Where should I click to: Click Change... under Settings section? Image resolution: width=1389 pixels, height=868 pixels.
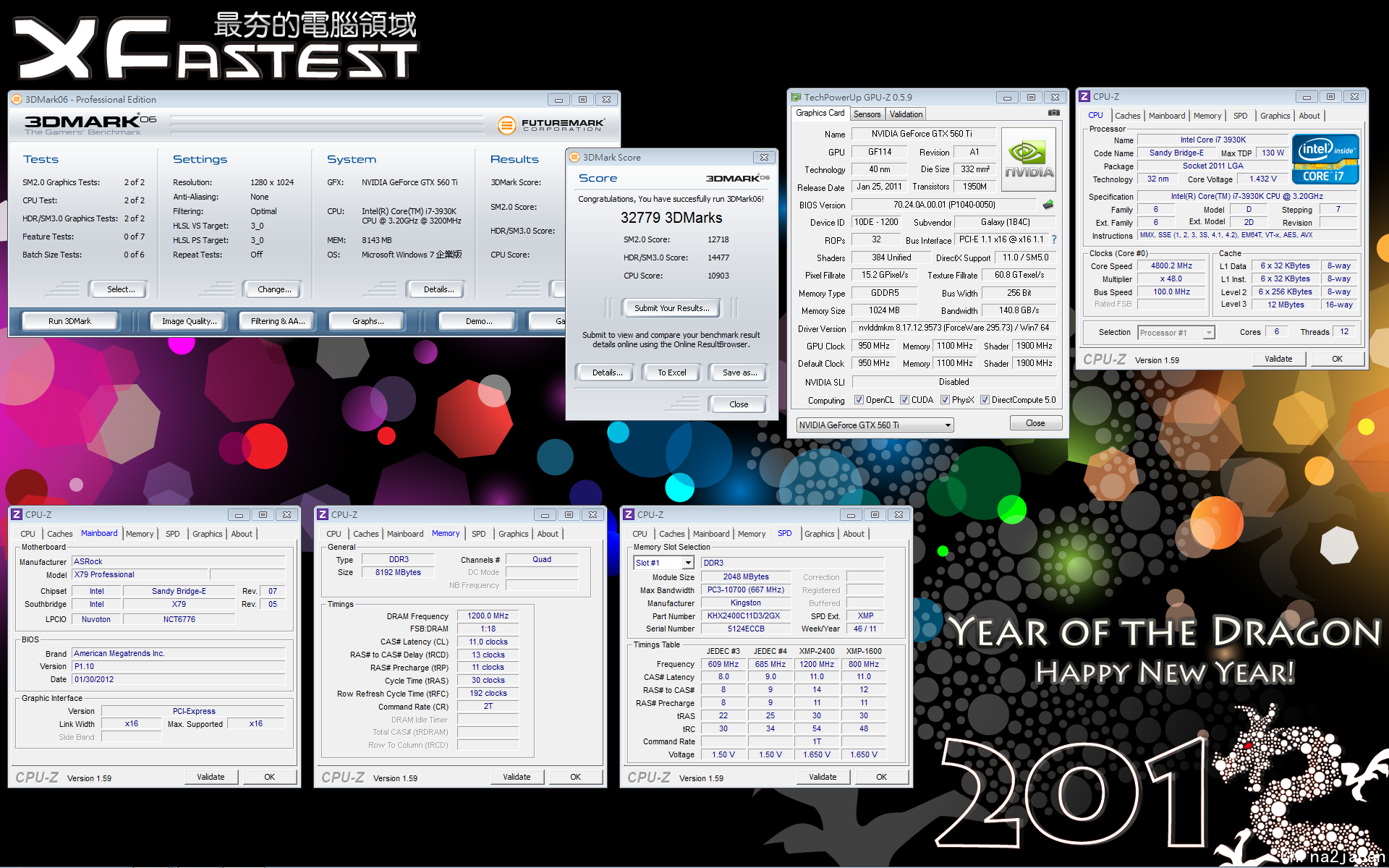pos(274,289)
